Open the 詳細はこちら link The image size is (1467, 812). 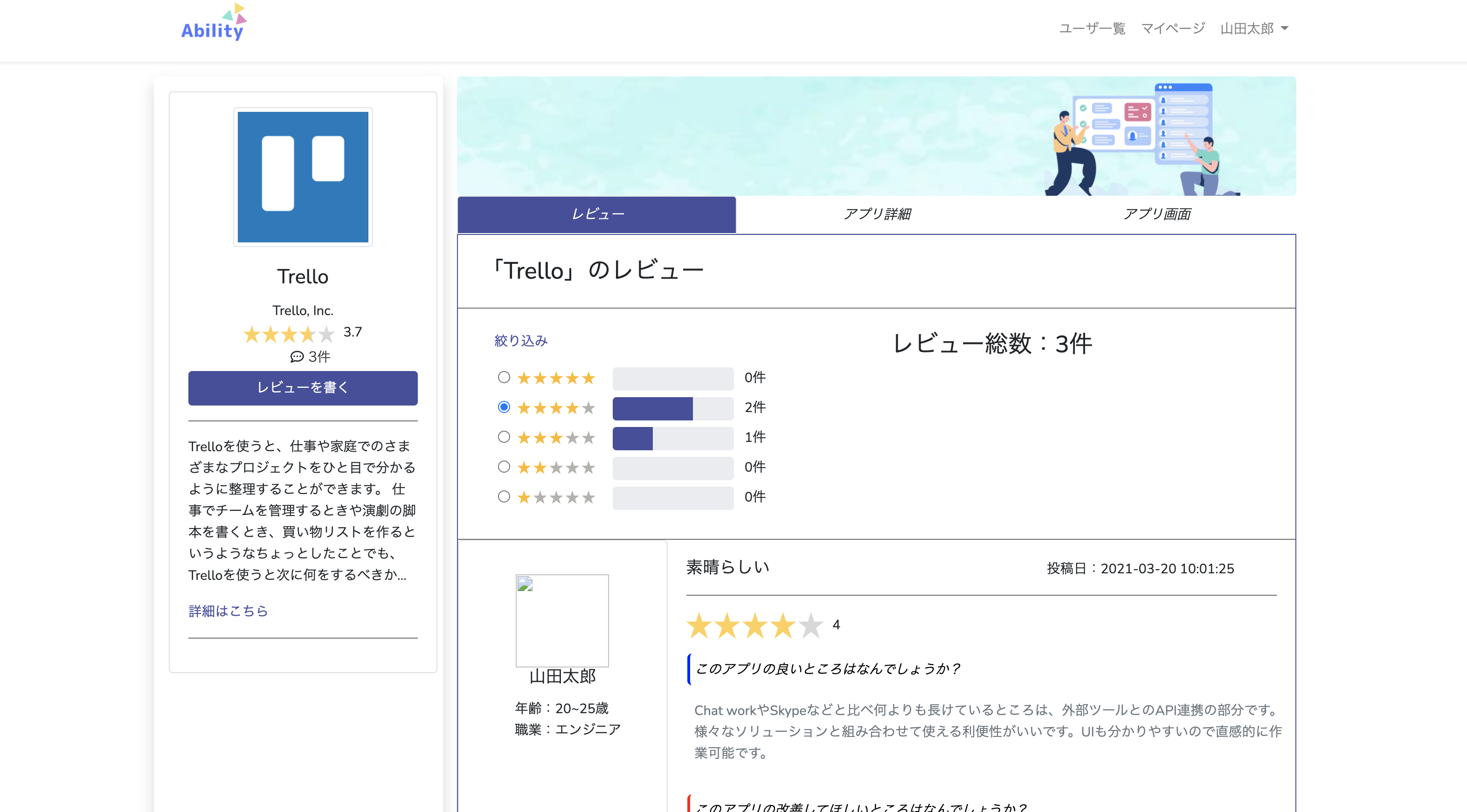point(228,611)
